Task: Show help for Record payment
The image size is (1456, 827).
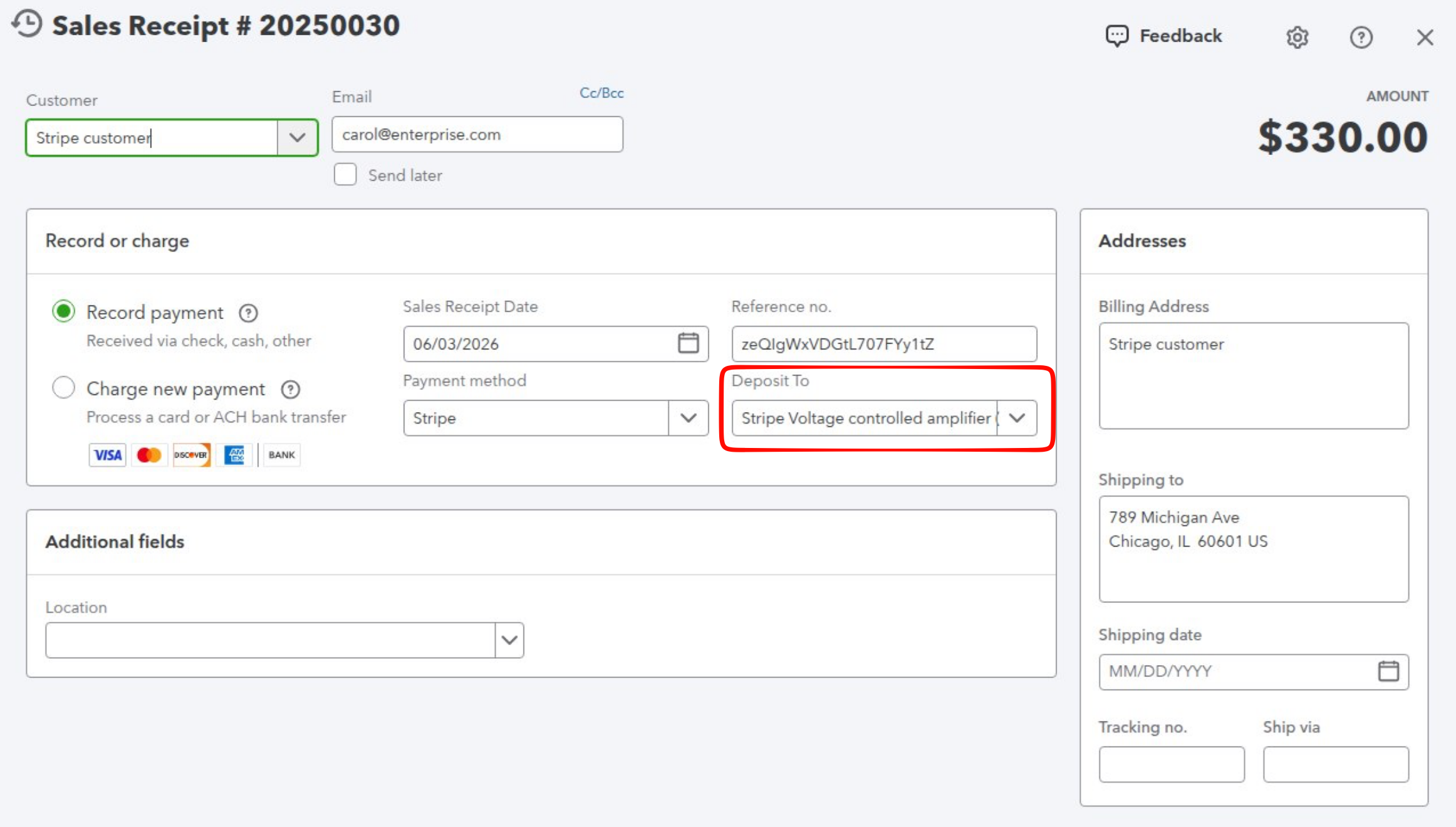Action: (x=248, y=313)
